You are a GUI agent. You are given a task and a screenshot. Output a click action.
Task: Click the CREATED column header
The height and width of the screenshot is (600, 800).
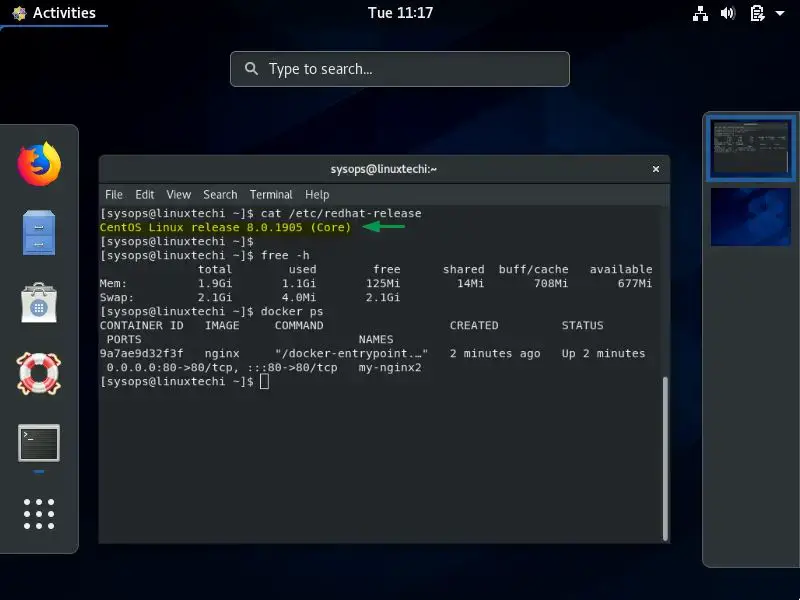pyautogui.click(x=474, y=326)
